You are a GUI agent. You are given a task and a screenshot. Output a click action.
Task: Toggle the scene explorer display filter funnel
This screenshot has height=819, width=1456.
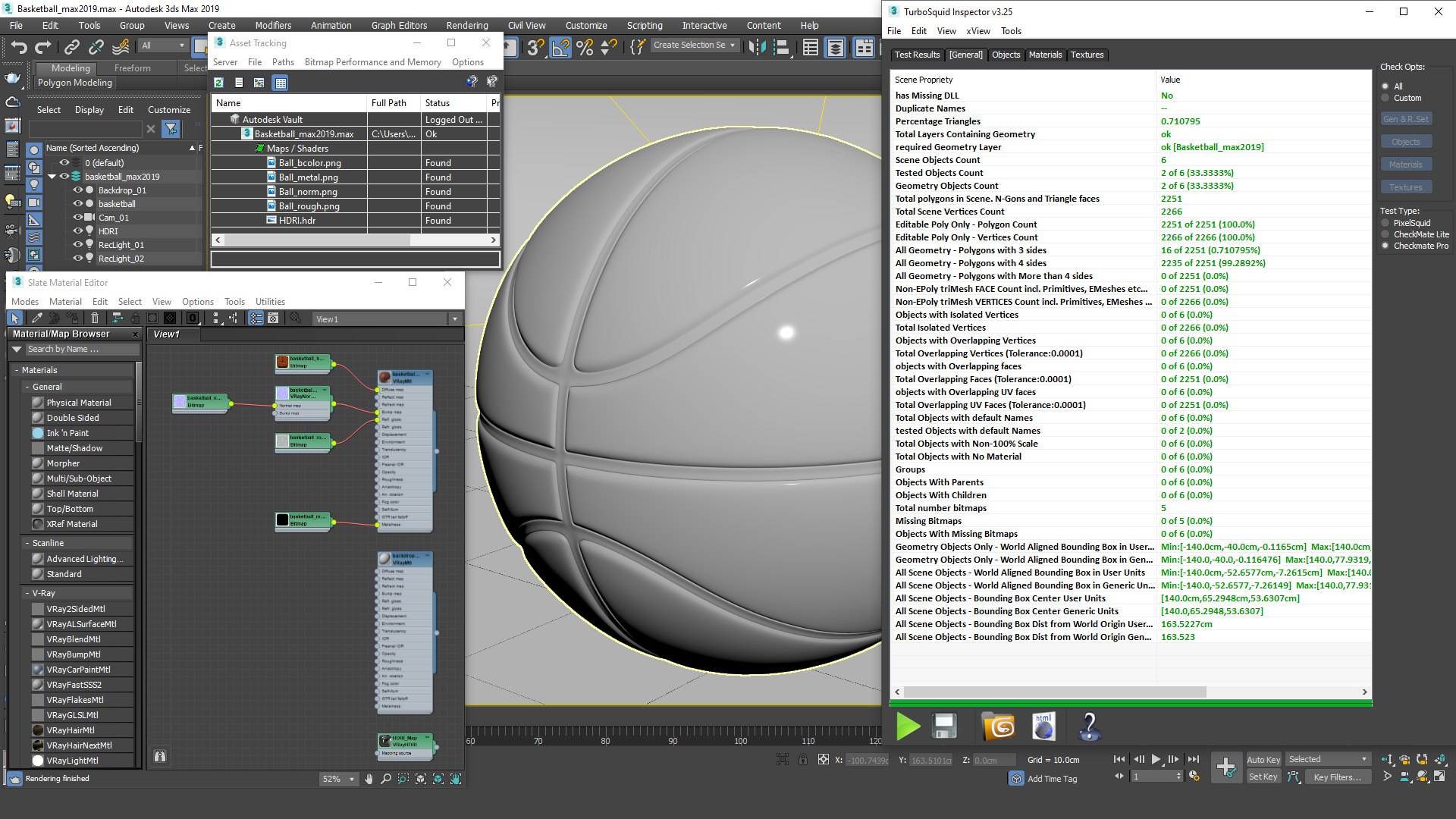(171, 129)
